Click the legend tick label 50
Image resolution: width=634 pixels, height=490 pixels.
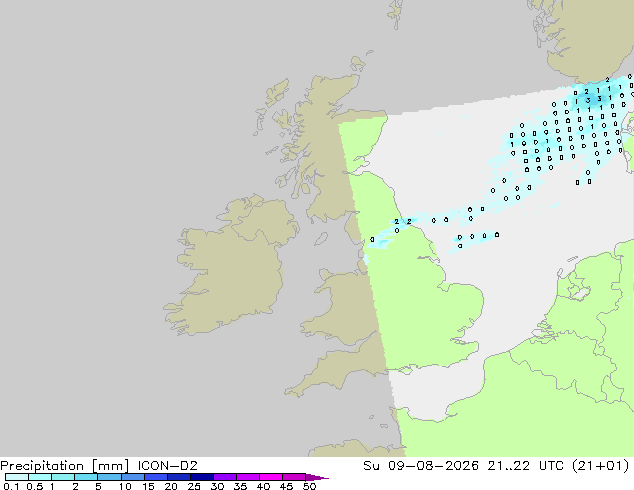pyautogui.click(x=309, y=486)
